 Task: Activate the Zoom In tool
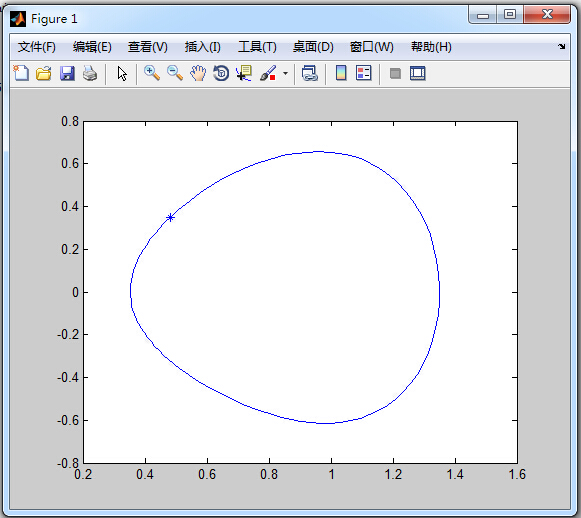[x=152, y=73]
